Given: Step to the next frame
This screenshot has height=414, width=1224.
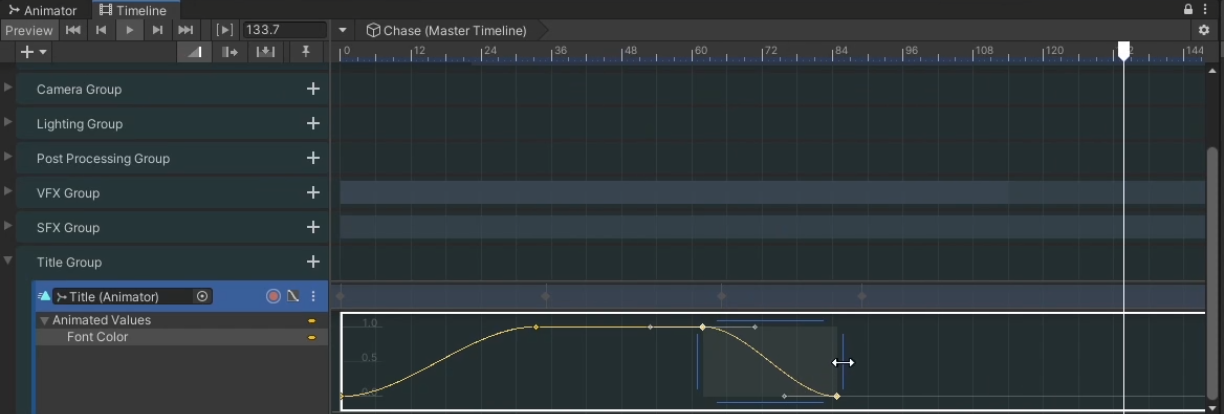Looking at the screenshot, I should [x=157, y=31].
